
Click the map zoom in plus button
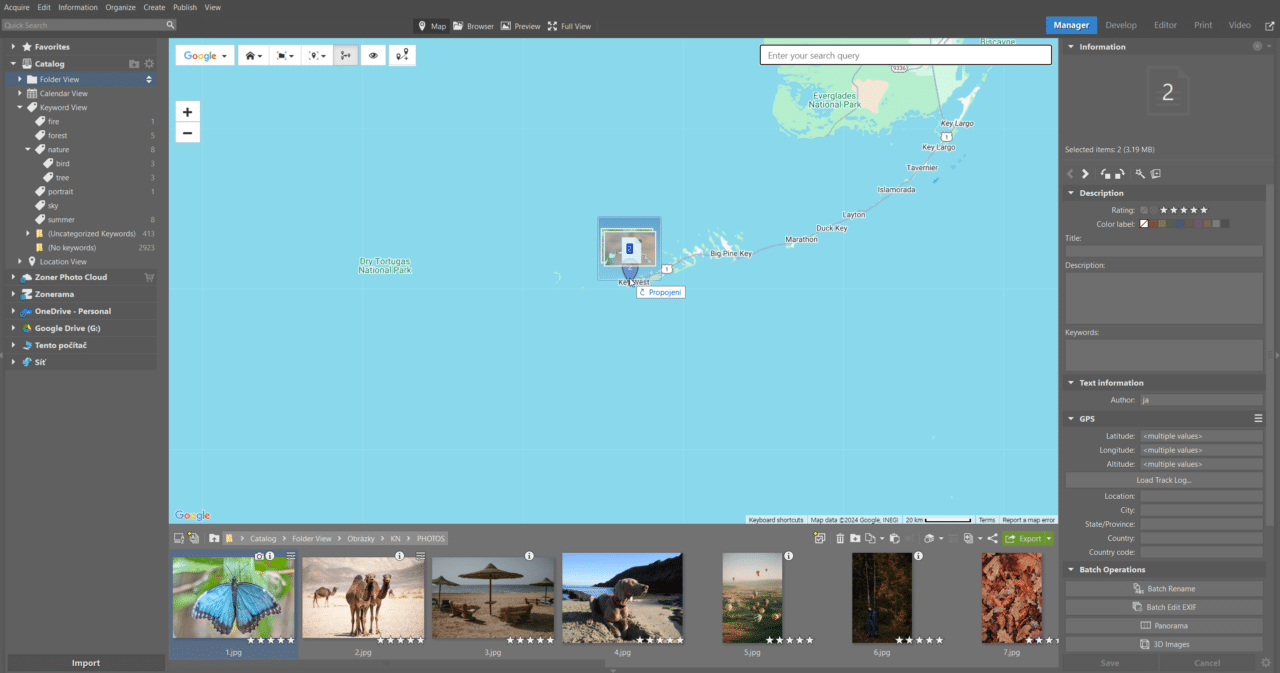[187, 111]
